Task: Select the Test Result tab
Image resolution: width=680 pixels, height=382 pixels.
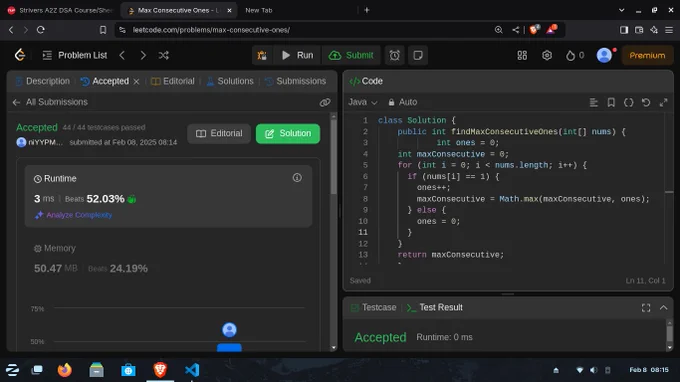Action: click(435, 307)
